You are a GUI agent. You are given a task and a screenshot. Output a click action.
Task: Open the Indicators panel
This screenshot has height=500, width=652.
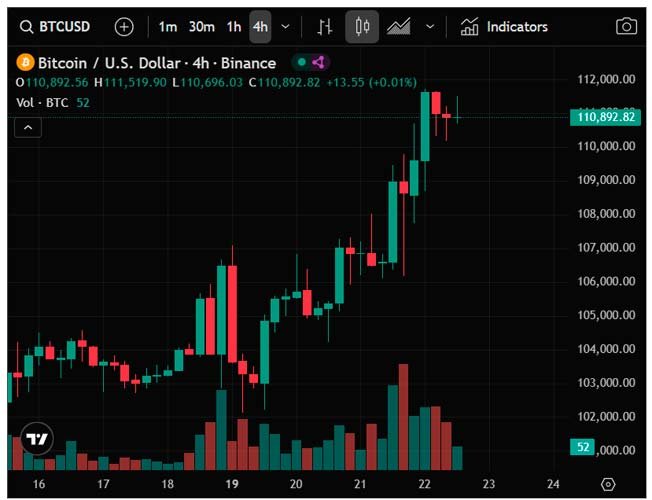504,27
